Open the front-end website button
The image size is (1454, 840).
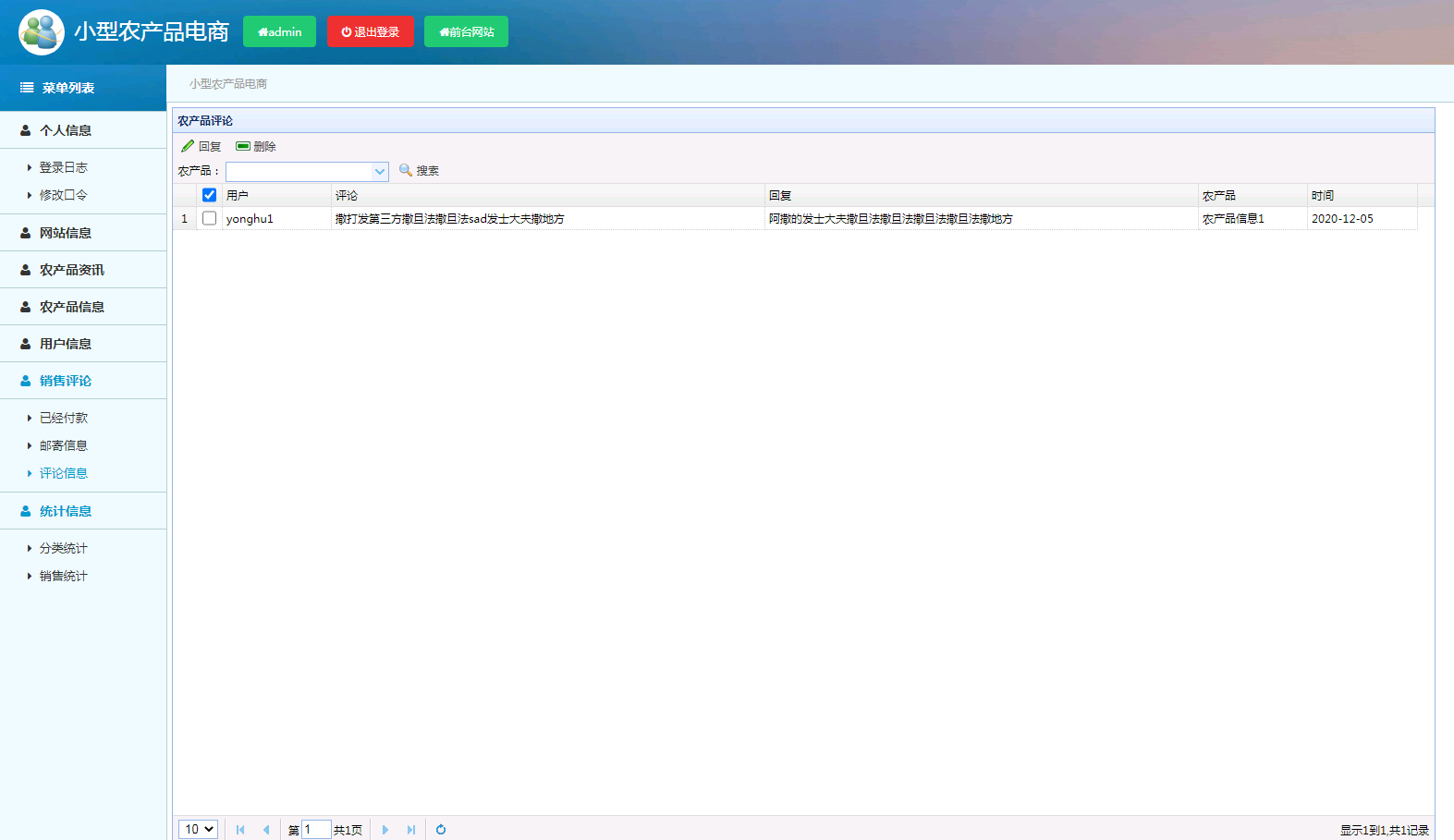tap(466, 31)
